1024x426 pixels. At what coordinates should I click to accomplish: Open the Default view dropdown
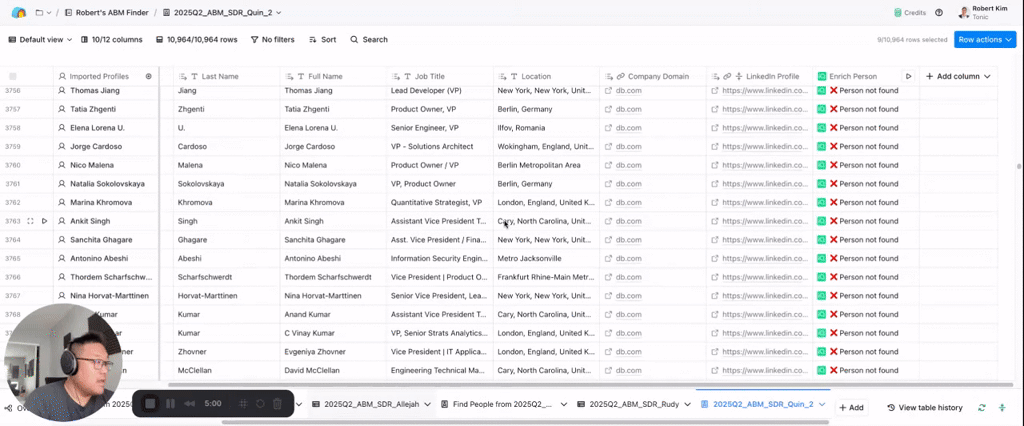click(x=40, y=40)
